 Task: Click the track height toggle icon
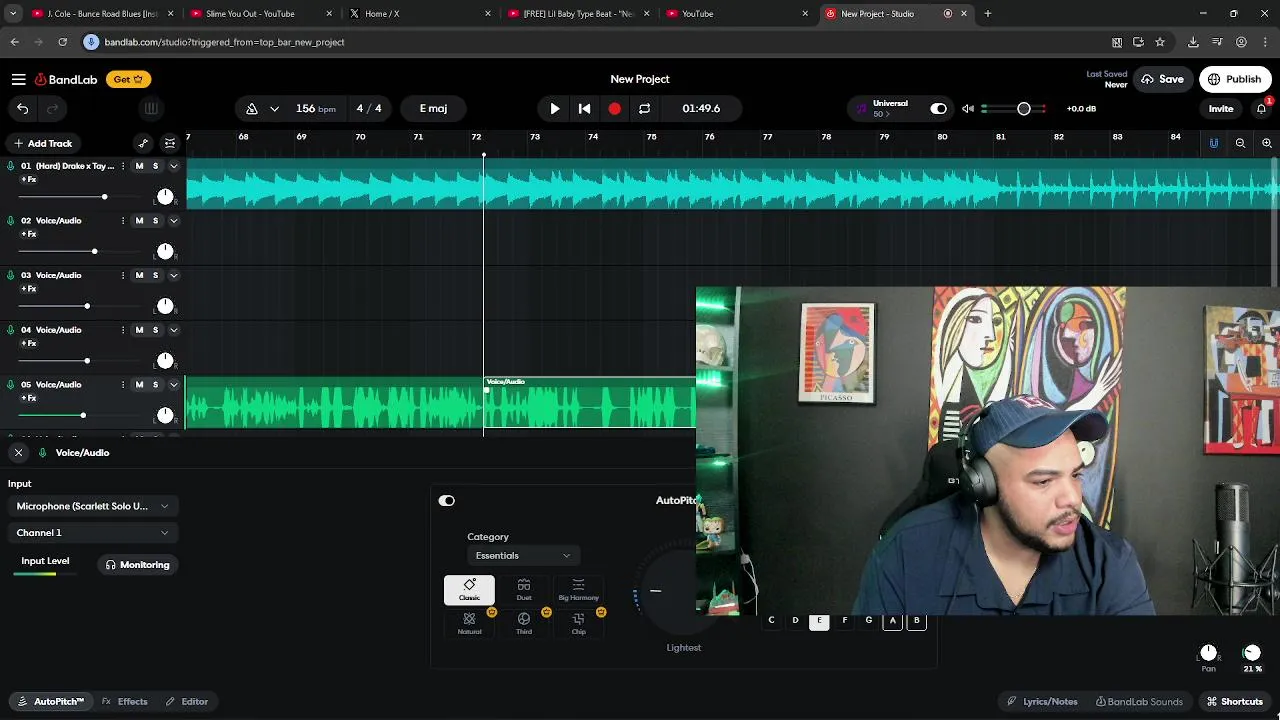[x=170, y=143]
